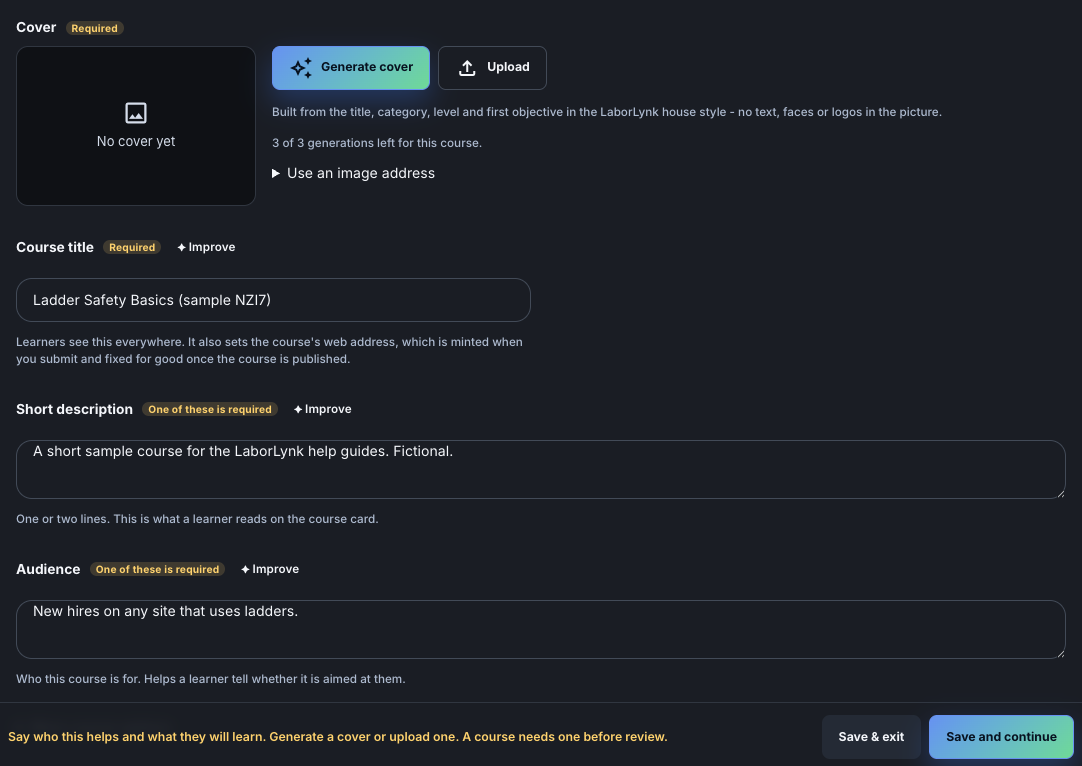This screenshot has width=1082, height=766.
Task: Click the Generate cover button
Action: (x=351, y=68)
